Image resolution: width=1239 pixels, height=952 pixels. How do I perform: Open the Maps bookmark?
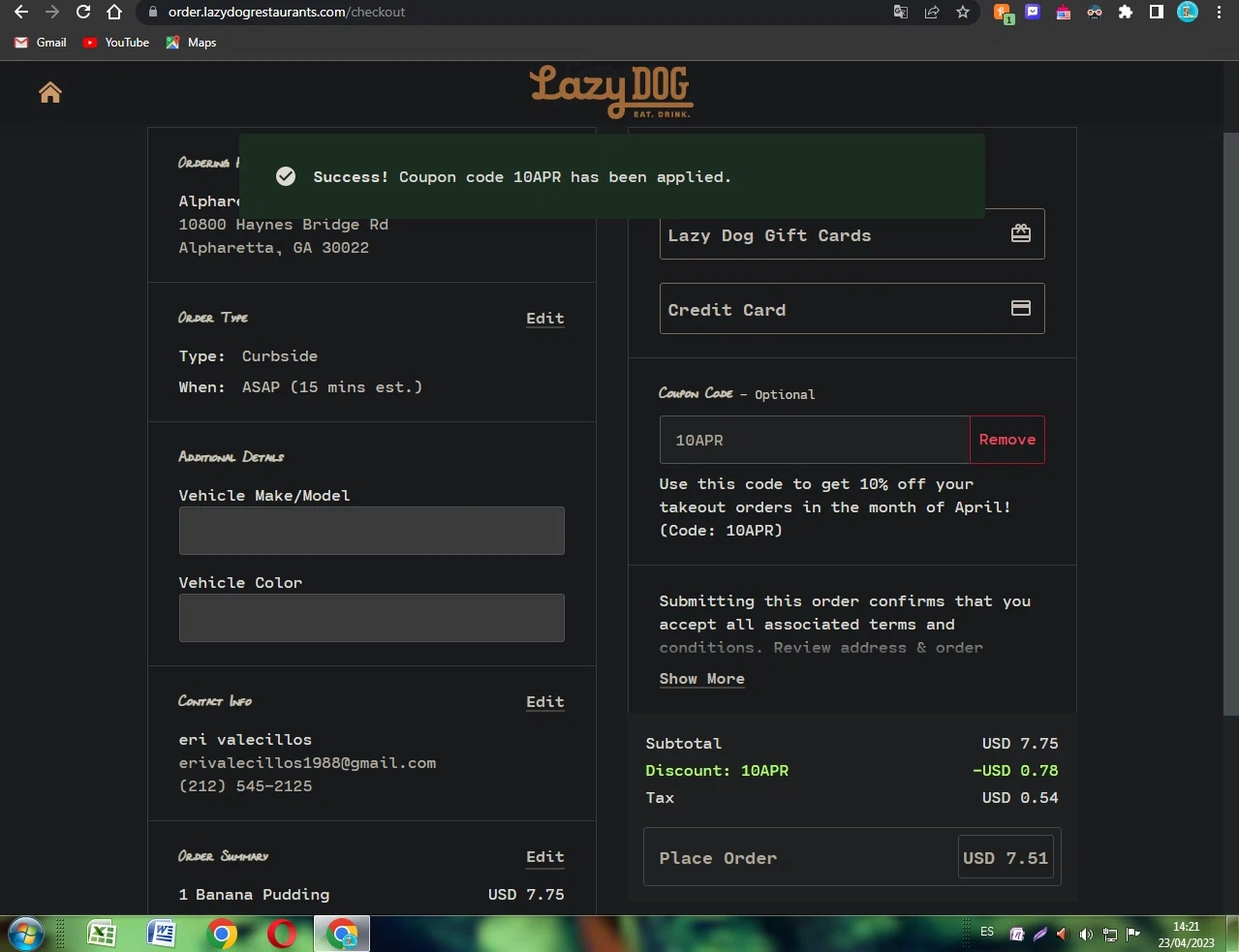191,43
